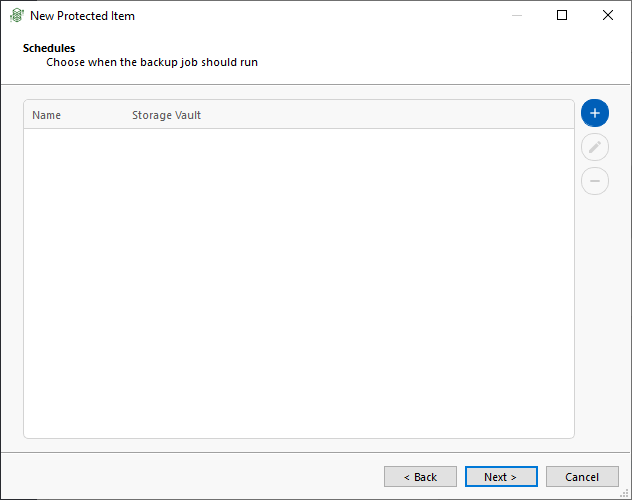The width and height of the screenshot is (632, 500).
Task: Click the 'Choose when the backup job should run' text
Action: coord(152,62)
